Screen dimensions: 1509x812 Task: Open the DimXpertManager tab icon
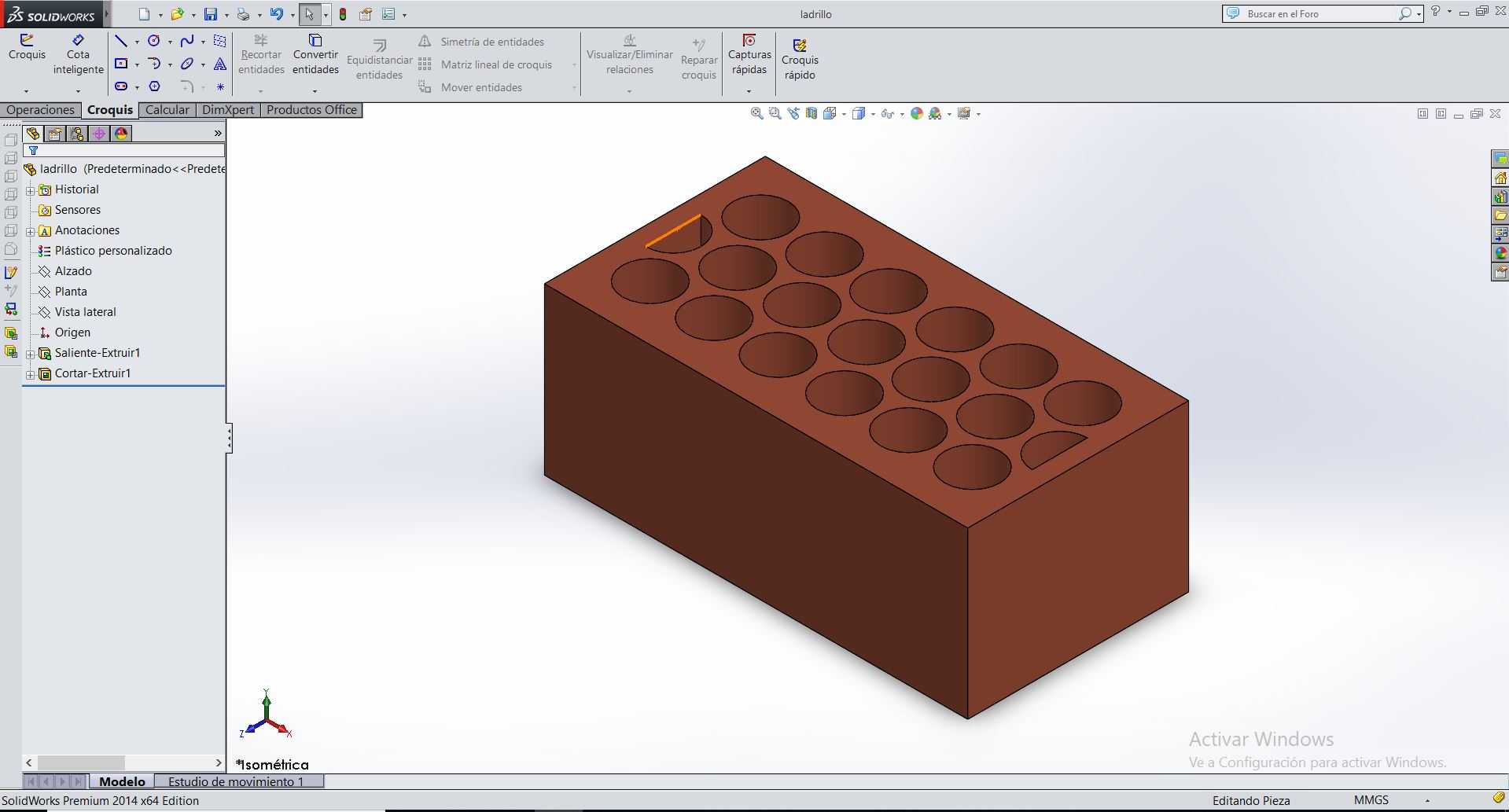[x=99, y=134]
